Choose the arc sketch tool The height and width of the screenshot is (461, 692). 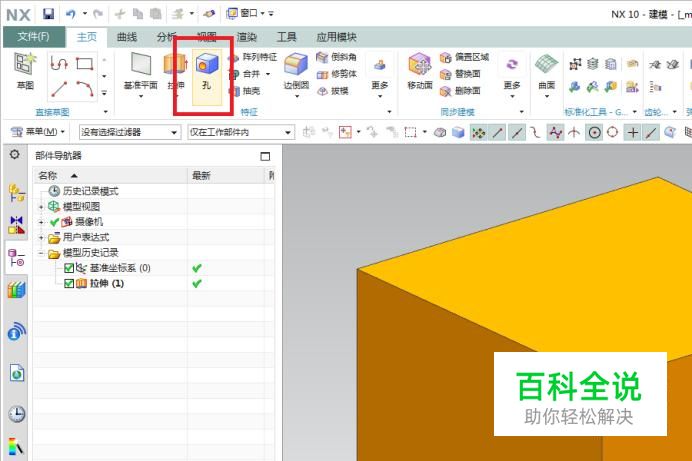click(84, 89)
